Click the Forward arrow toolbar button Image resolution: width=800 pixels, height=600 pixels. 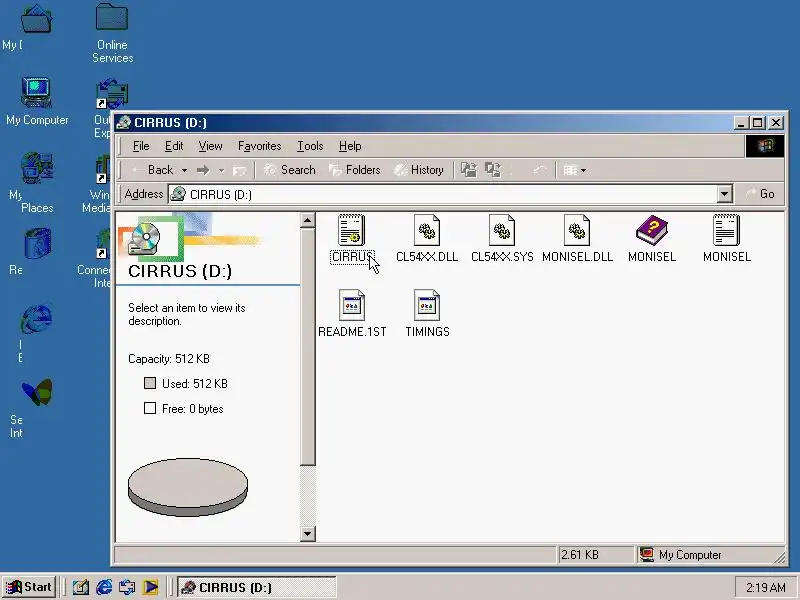coord(203,170)
